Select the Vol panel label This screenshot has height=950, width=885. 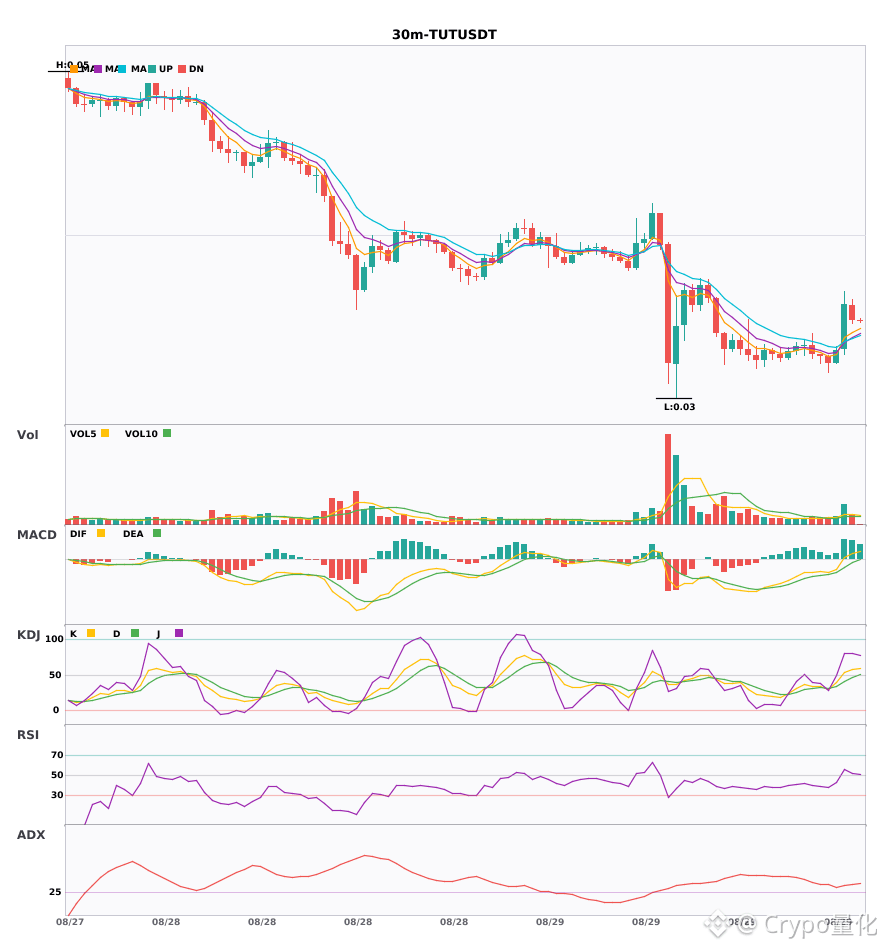click(x=27, y=435)
